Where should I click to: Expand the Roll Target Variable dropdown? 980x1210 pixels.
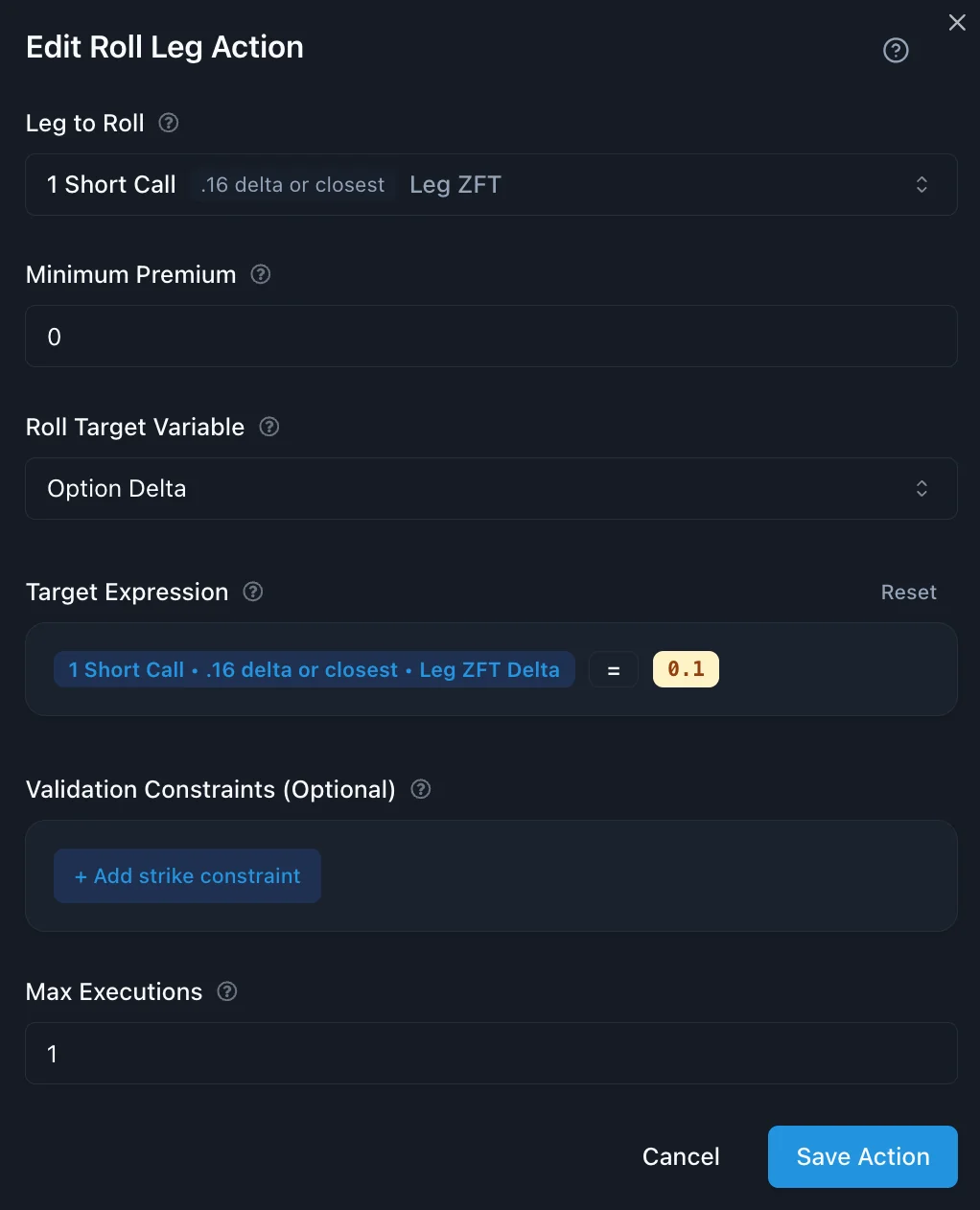[x=491, y=489]
